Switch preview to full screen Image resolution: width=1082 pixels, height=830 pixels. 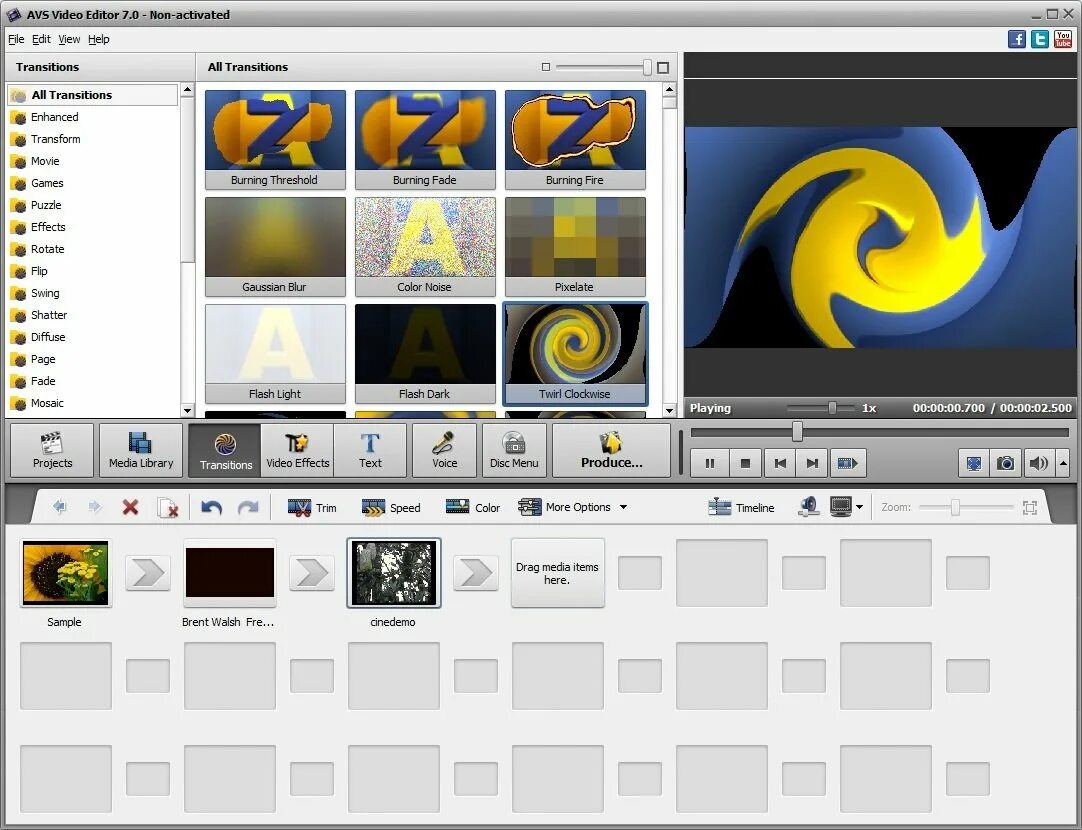pyautogui.click(x=974, y=463)
